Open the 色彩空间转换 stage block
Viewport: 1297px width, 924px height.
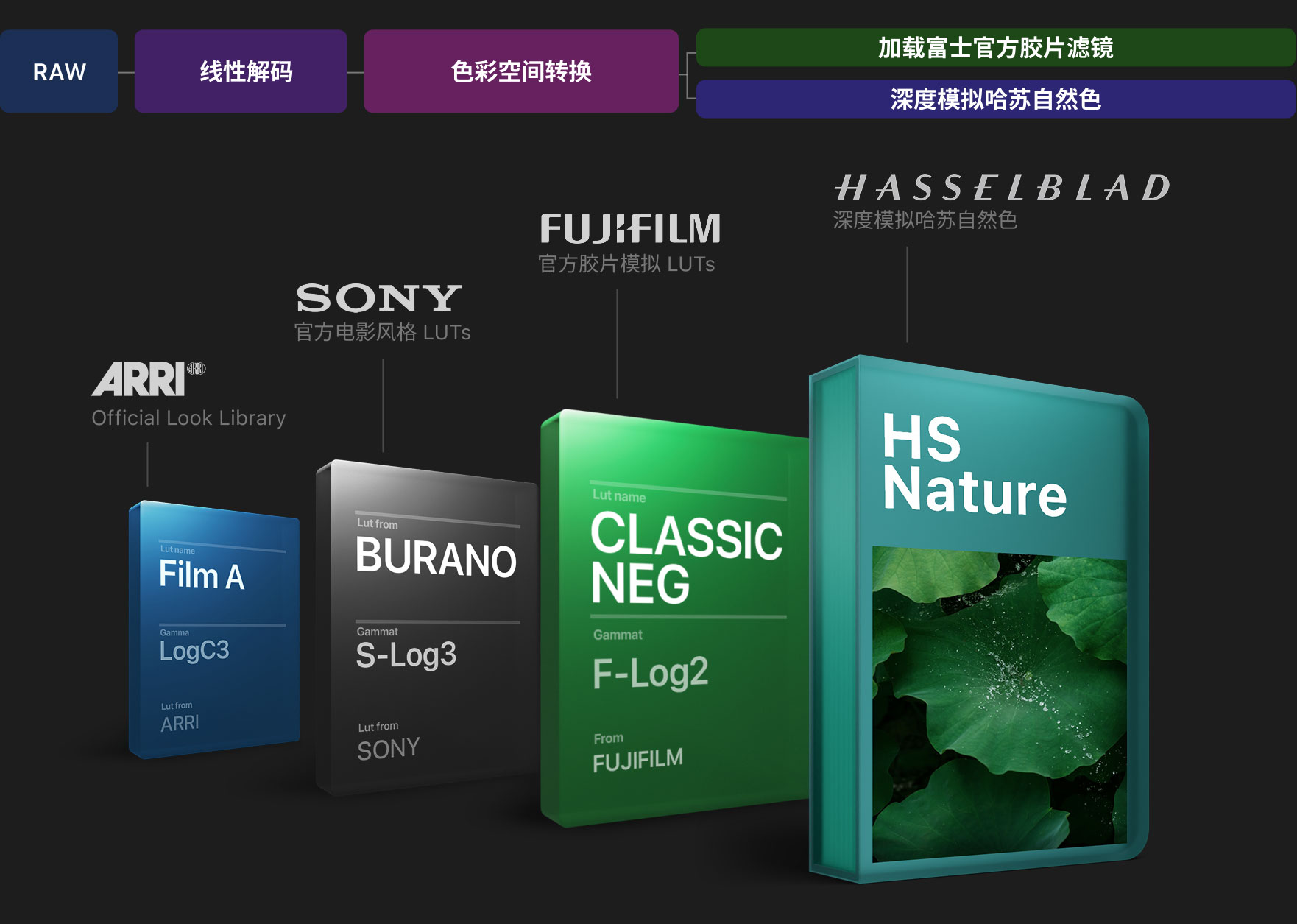pyautogui.click(x=521, y=71)
